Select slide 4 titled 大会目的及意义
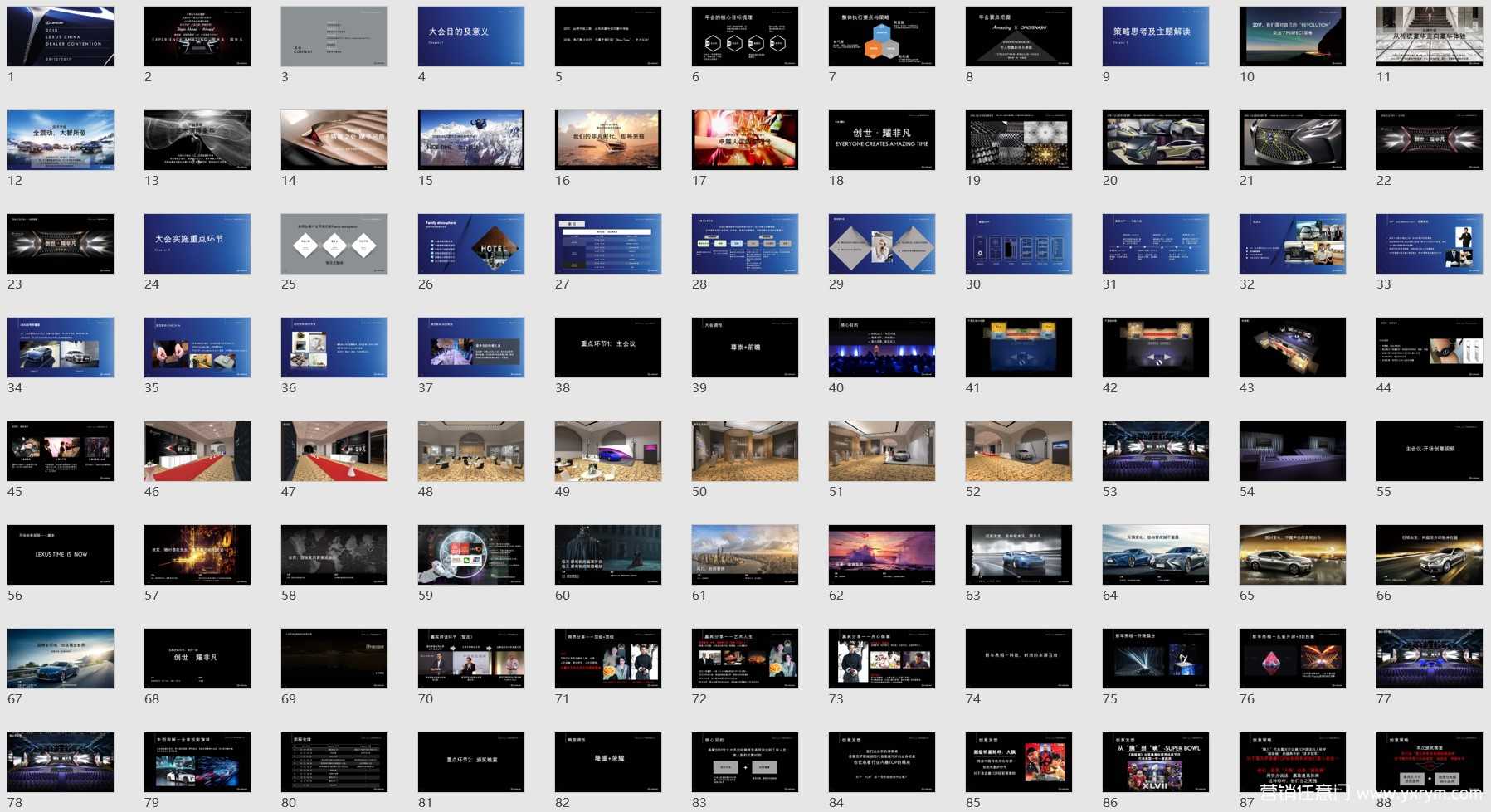1491x812 pixels. click(471, 36)
